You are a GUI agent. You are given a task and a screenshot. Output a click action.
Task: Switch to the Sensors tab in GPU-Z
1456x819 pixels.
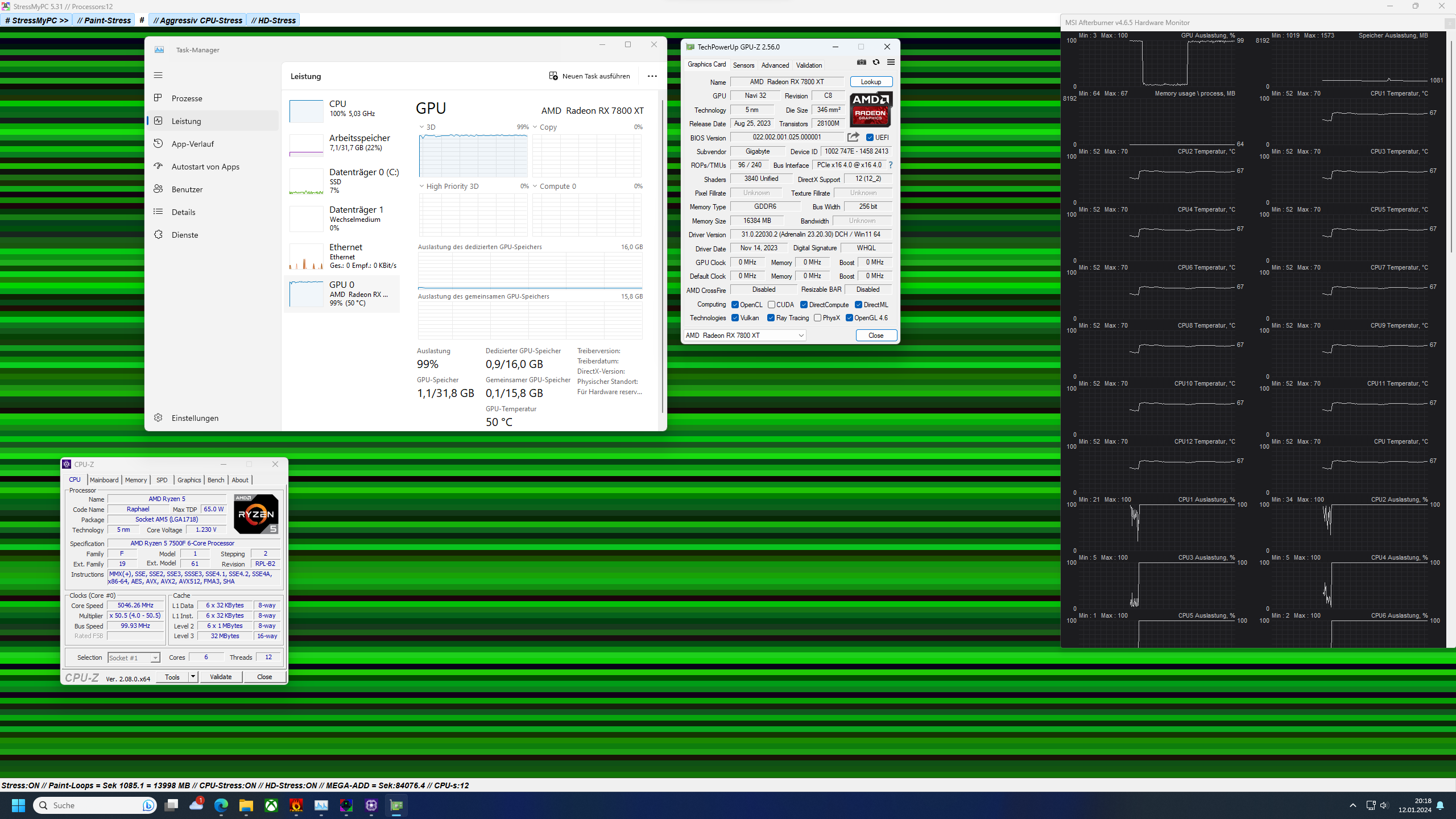743,65
